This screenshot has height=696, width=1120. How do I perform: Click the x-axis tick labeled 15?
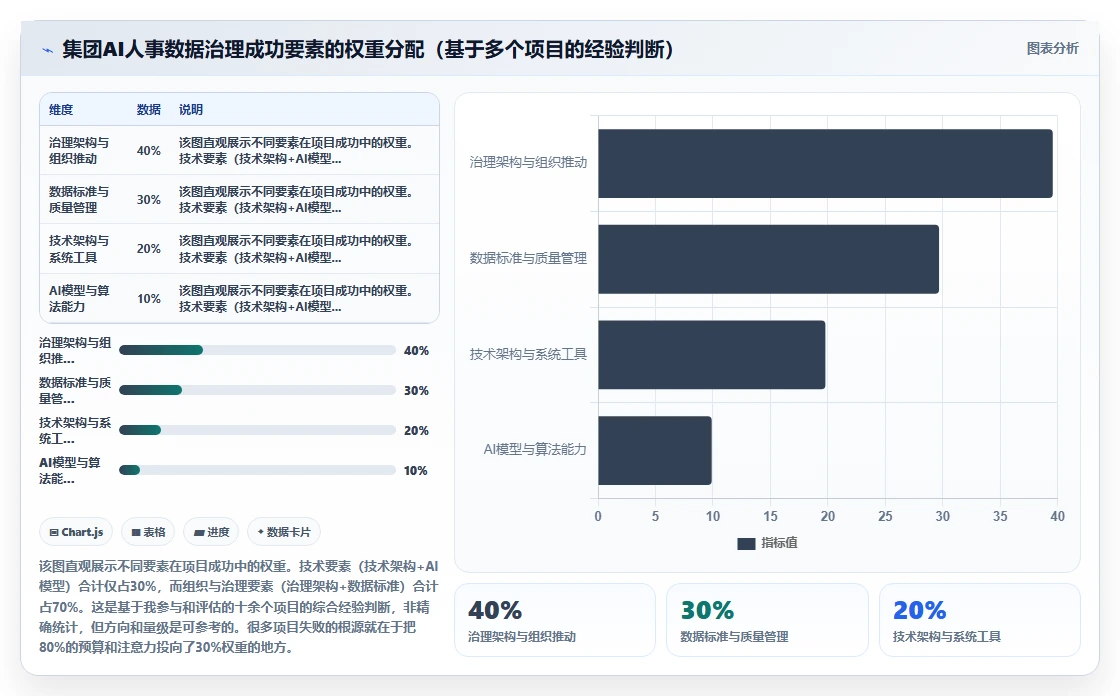[x=770, y=517]
